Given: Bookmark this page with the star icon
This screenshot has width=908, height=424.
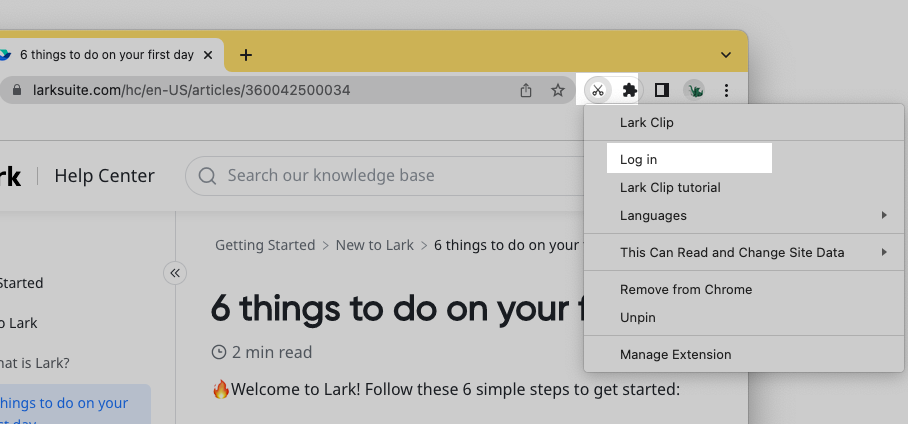Looking at the screenshot, I should click(558, 90).
